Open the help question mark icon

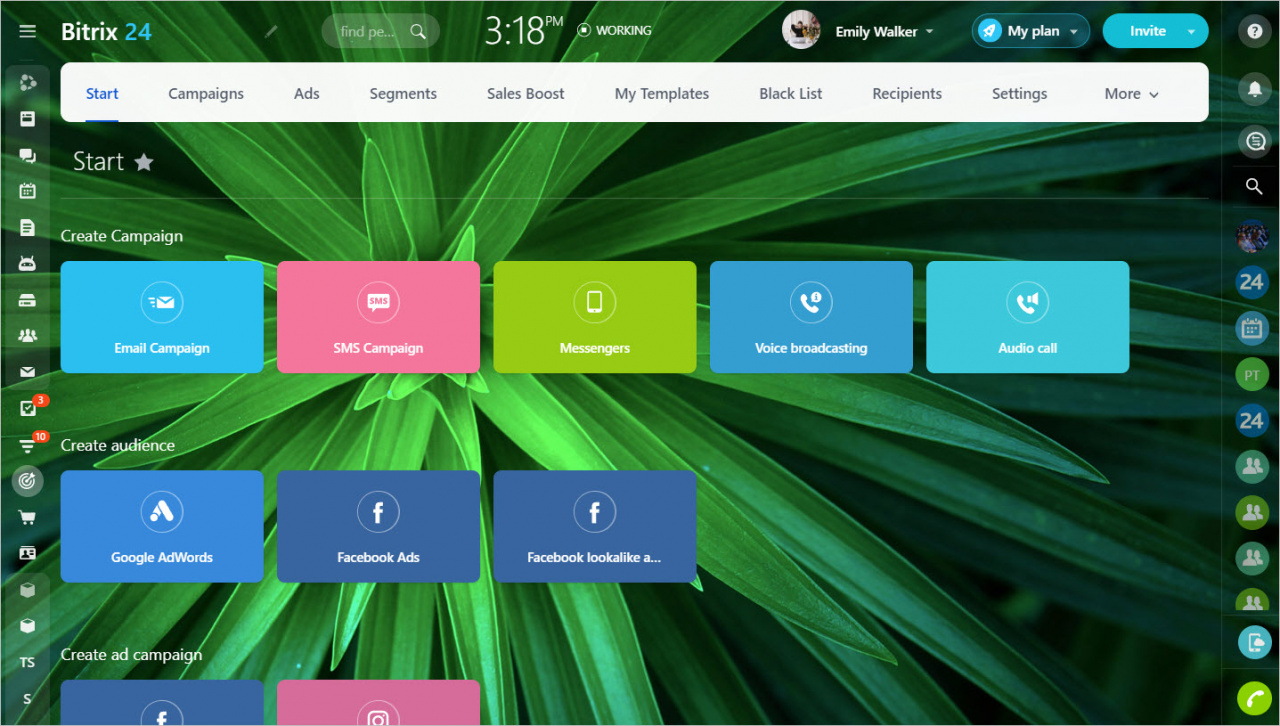[1254, 31]
